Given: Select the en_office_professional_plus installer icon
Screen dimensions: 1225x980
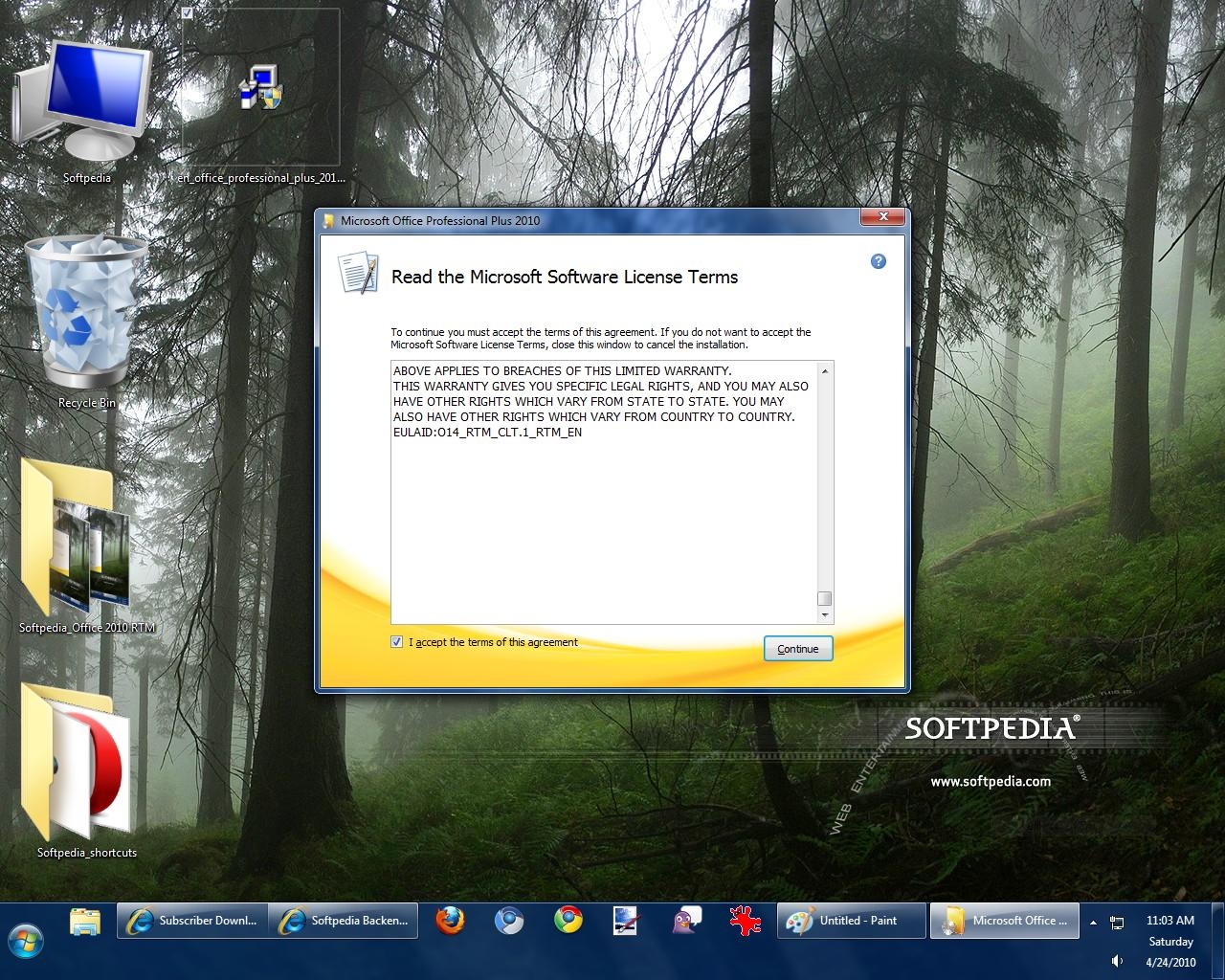Looking at the screenshot, I should pos(260,89).
